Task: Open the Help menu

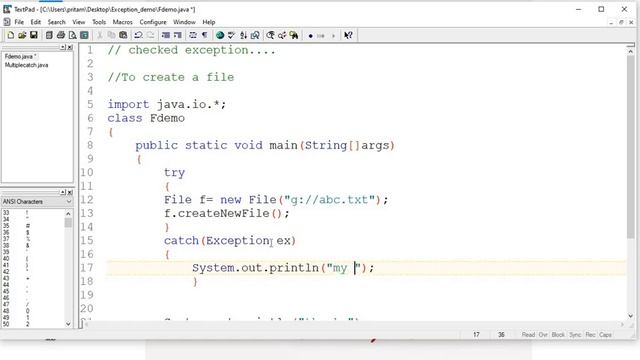Action: pyautogui.click(x=209, y=22)
